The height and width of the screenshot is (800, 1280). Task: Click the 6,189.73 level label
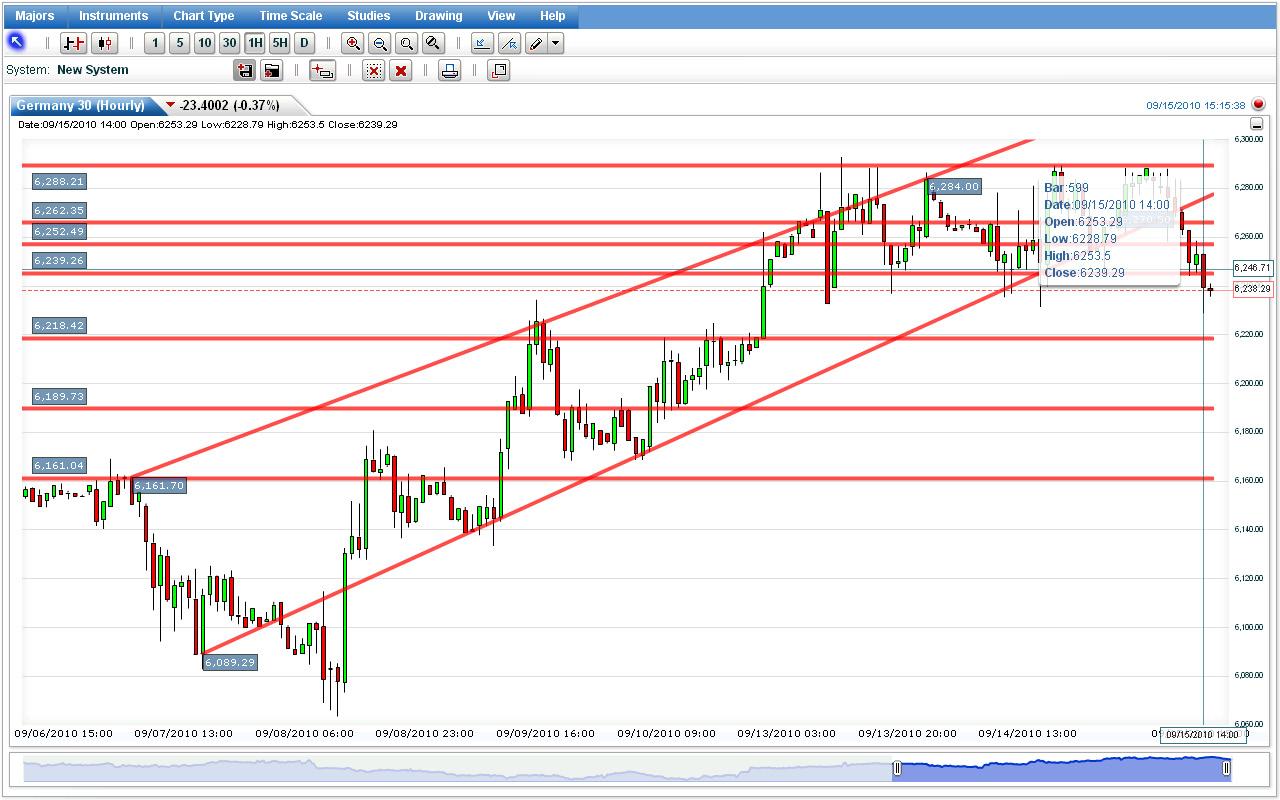[x=59, y=397]
